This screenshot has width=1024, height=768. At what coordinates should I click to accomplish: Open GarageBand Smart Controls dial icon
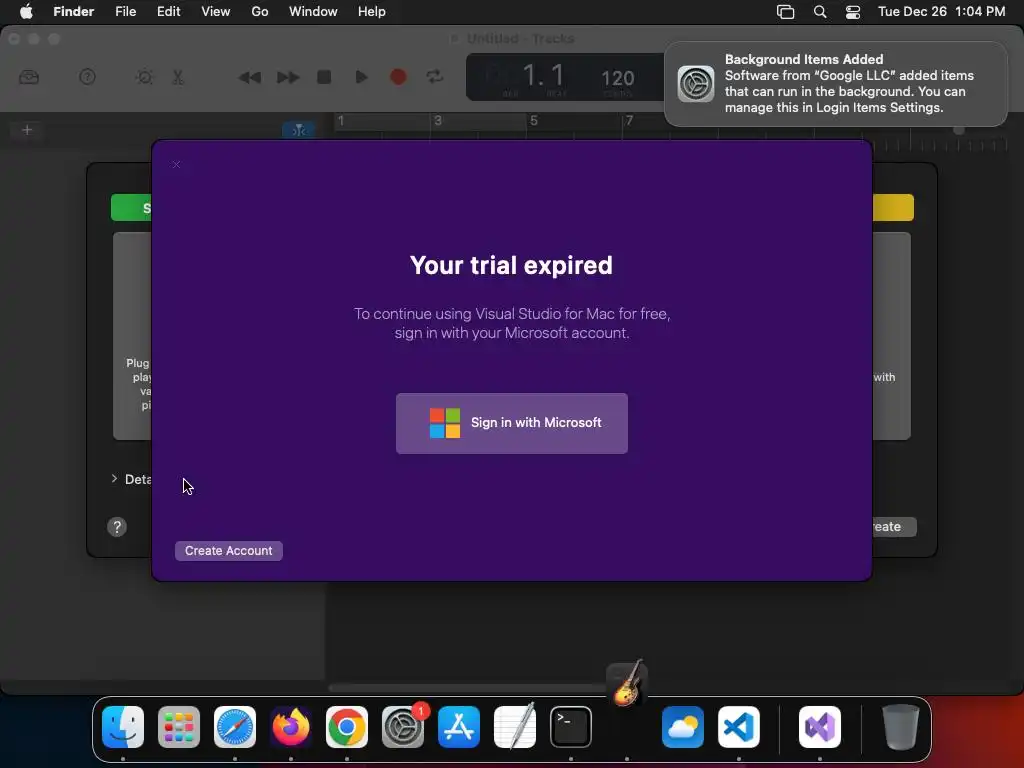click(144, 77)
